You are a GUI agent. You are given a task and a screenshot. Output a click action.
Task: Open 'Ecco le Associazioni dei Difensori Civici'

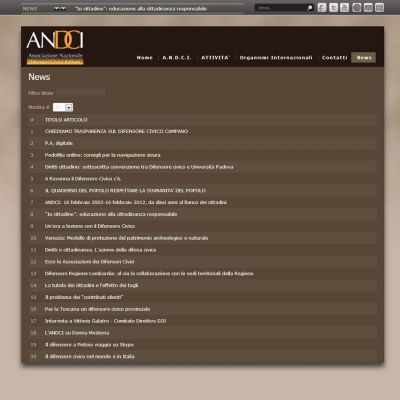89,262
